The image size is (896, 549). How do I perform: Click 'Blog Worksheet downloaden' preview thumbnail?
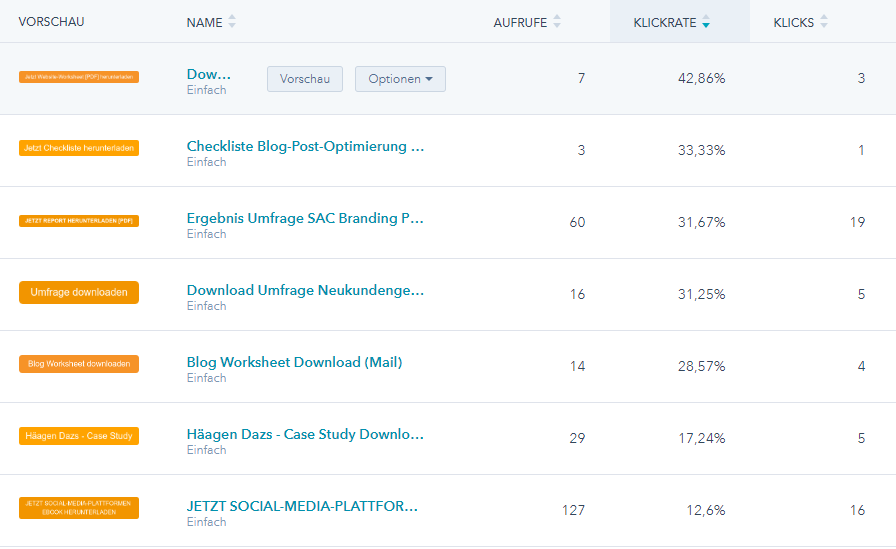coord(79,364)
